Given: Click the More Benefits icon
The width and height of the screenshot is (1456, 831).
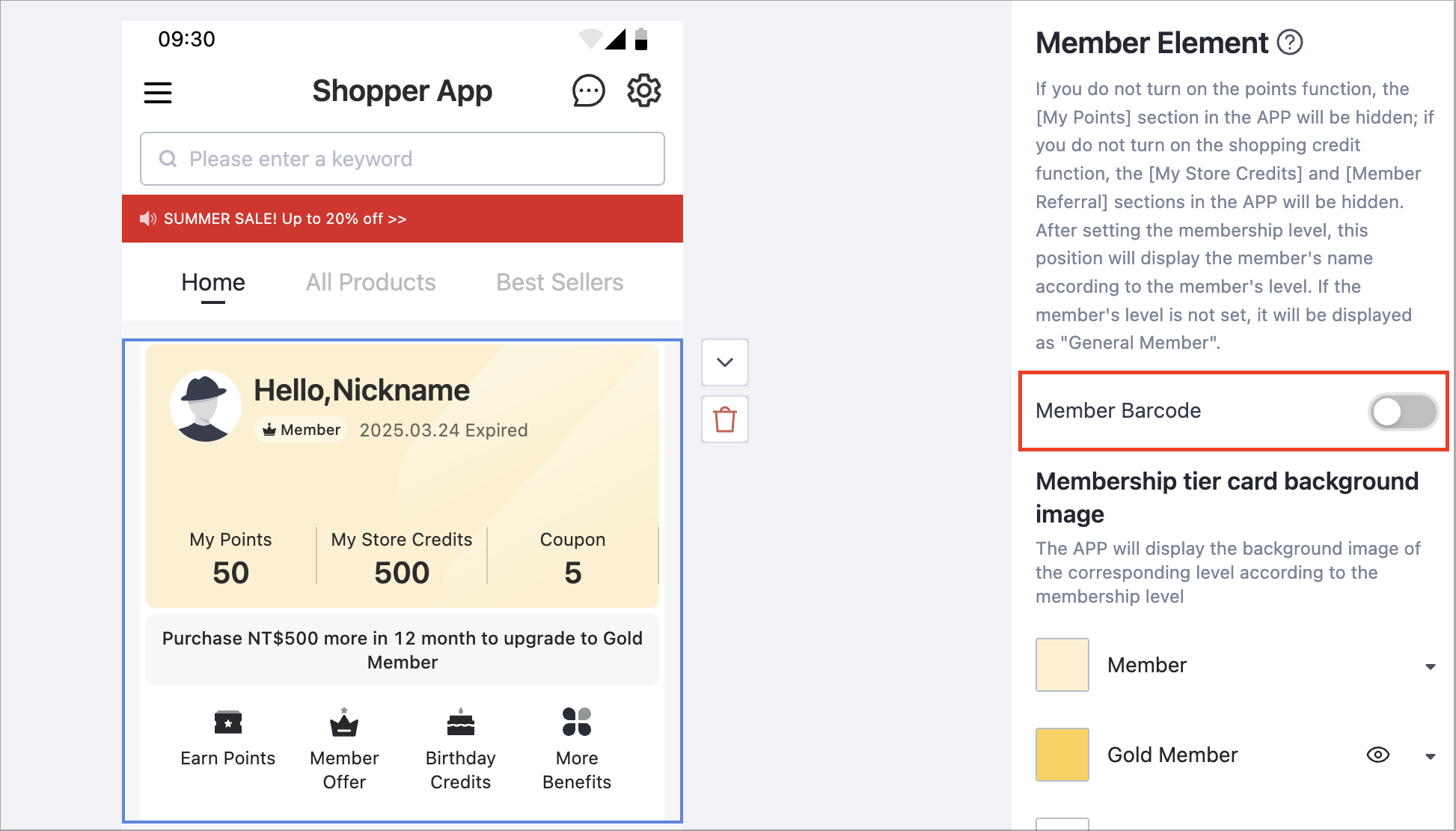Looking at the screenshot, I should [577, 722].
